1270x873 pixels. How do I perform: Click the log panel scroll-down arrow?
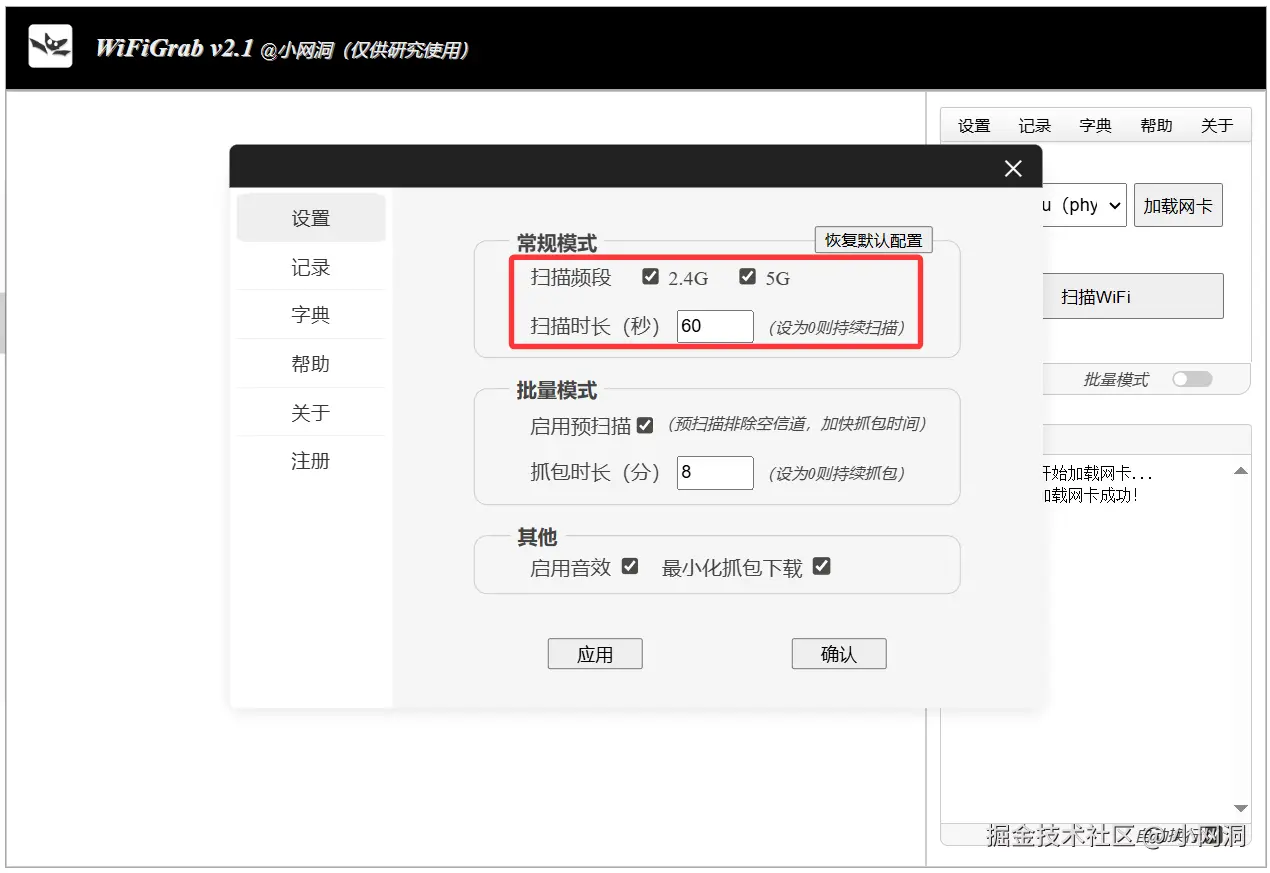1241,808
